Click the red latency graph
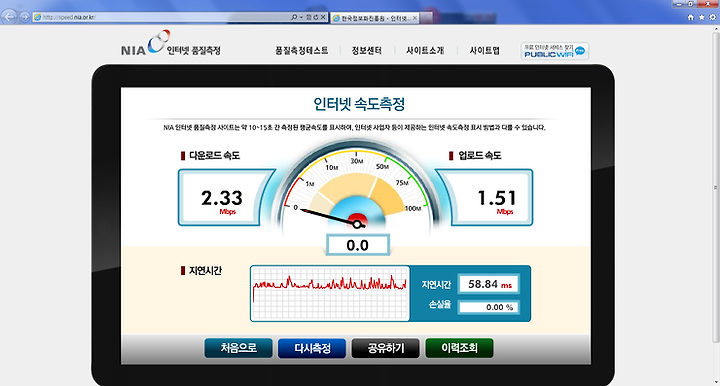The height and width of the screenshot is (386, 720). [330, 293]
